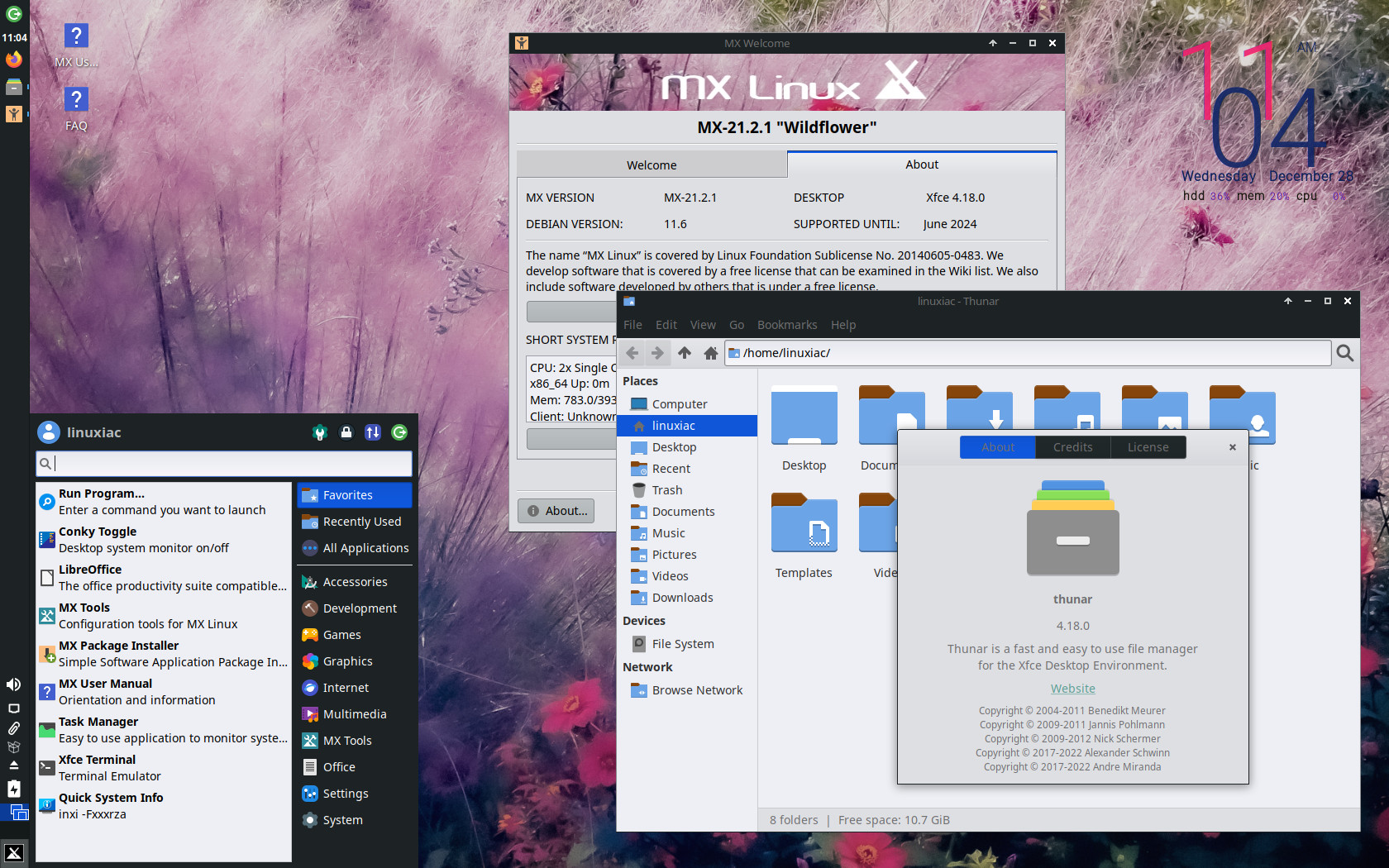
Task: Launch Xfce Terminal from favorites
Action: (164, 768)
